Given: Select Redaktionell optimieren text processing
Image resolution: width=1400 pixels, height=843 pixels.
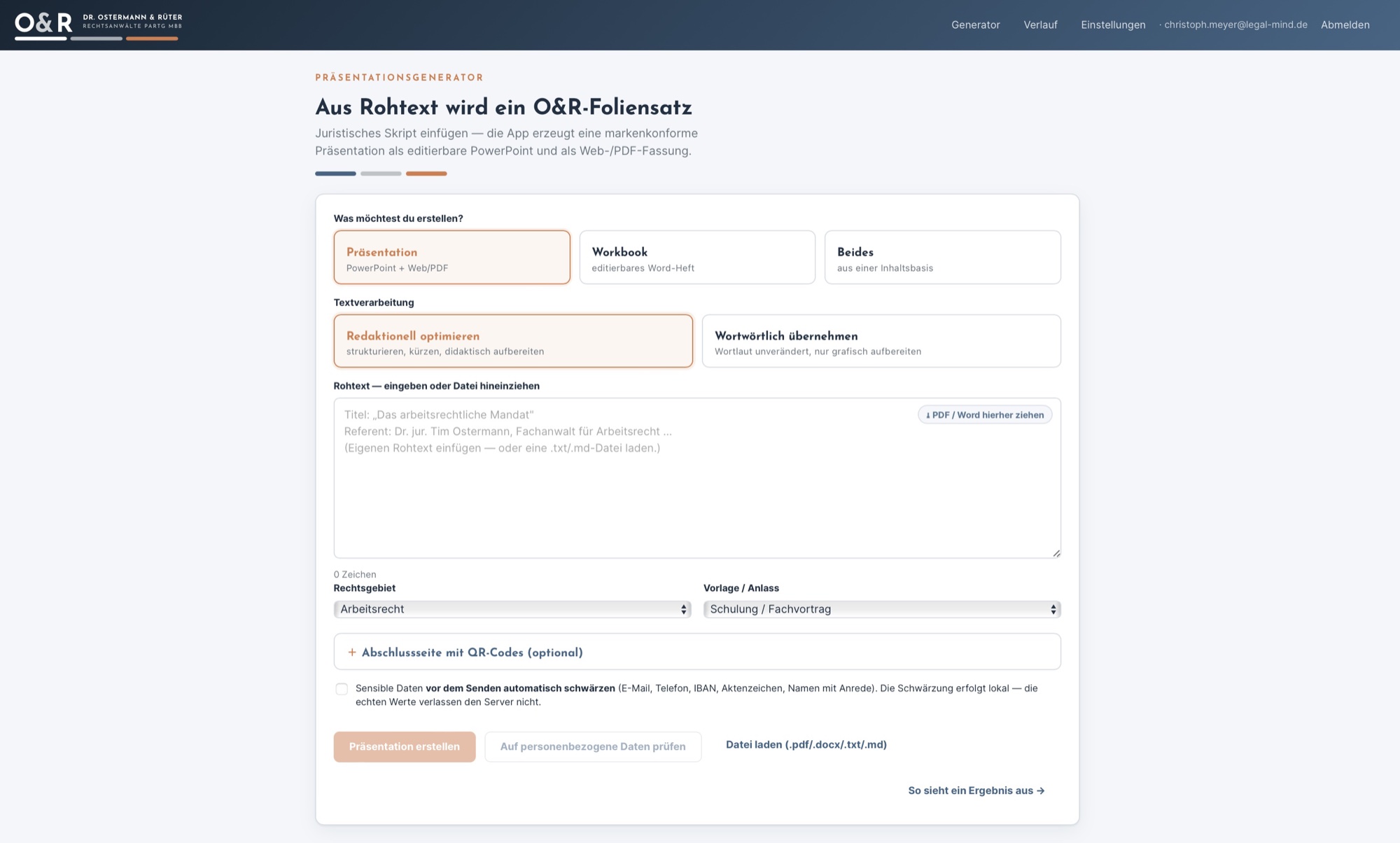Looking at the screenshot, I should (x=513, y=341).
